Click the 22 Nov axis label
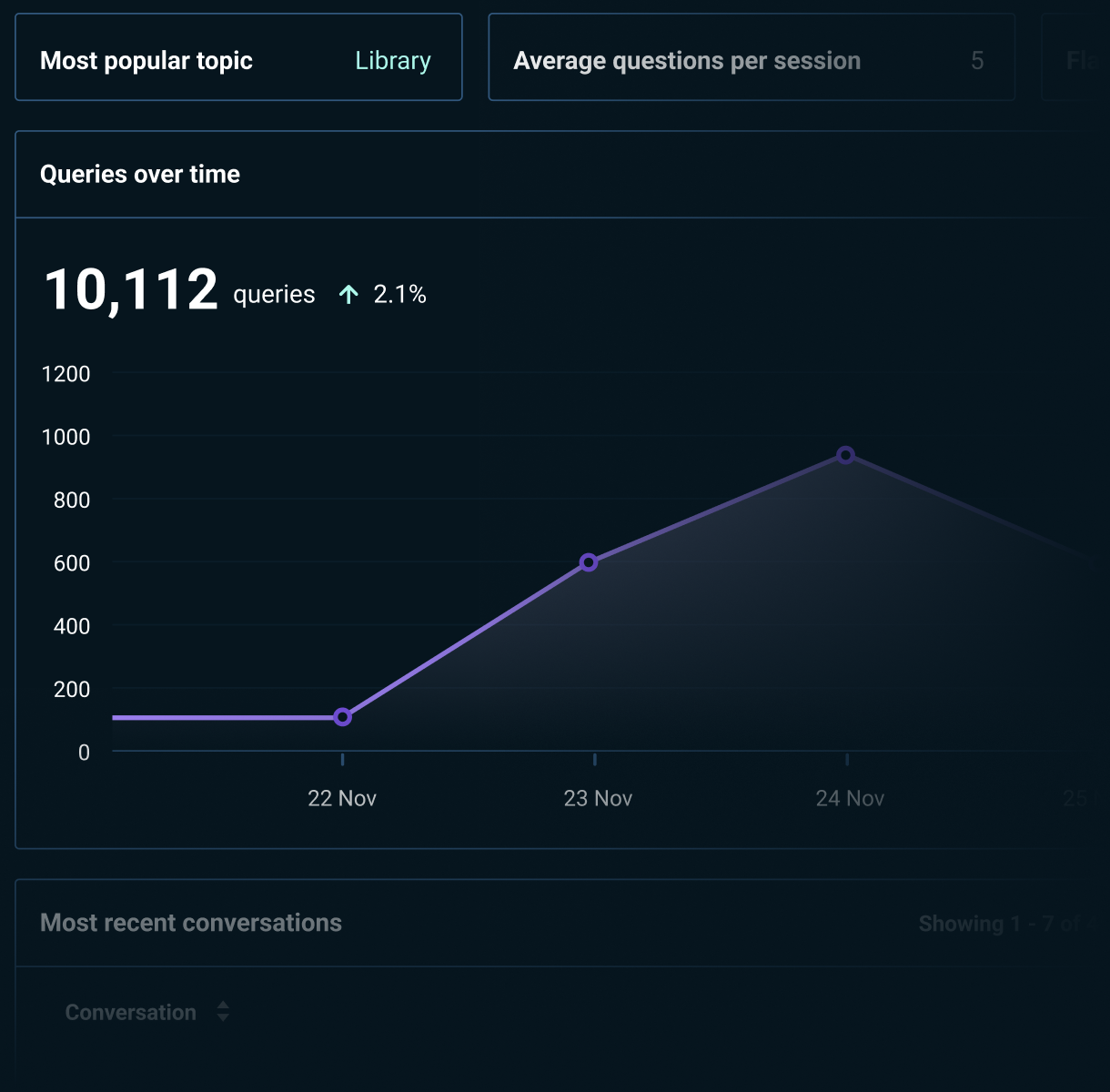This screenshot has height=1092, width=1110. 342,798
